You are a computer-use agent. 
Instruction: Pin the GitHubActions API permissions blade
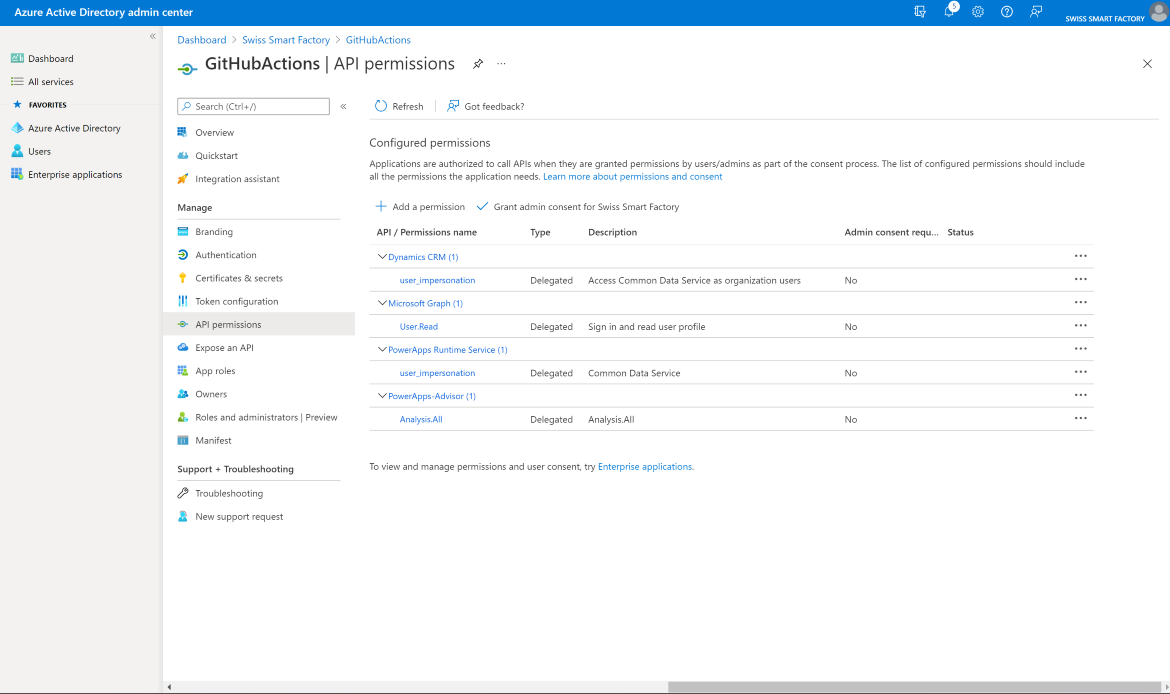478,64
